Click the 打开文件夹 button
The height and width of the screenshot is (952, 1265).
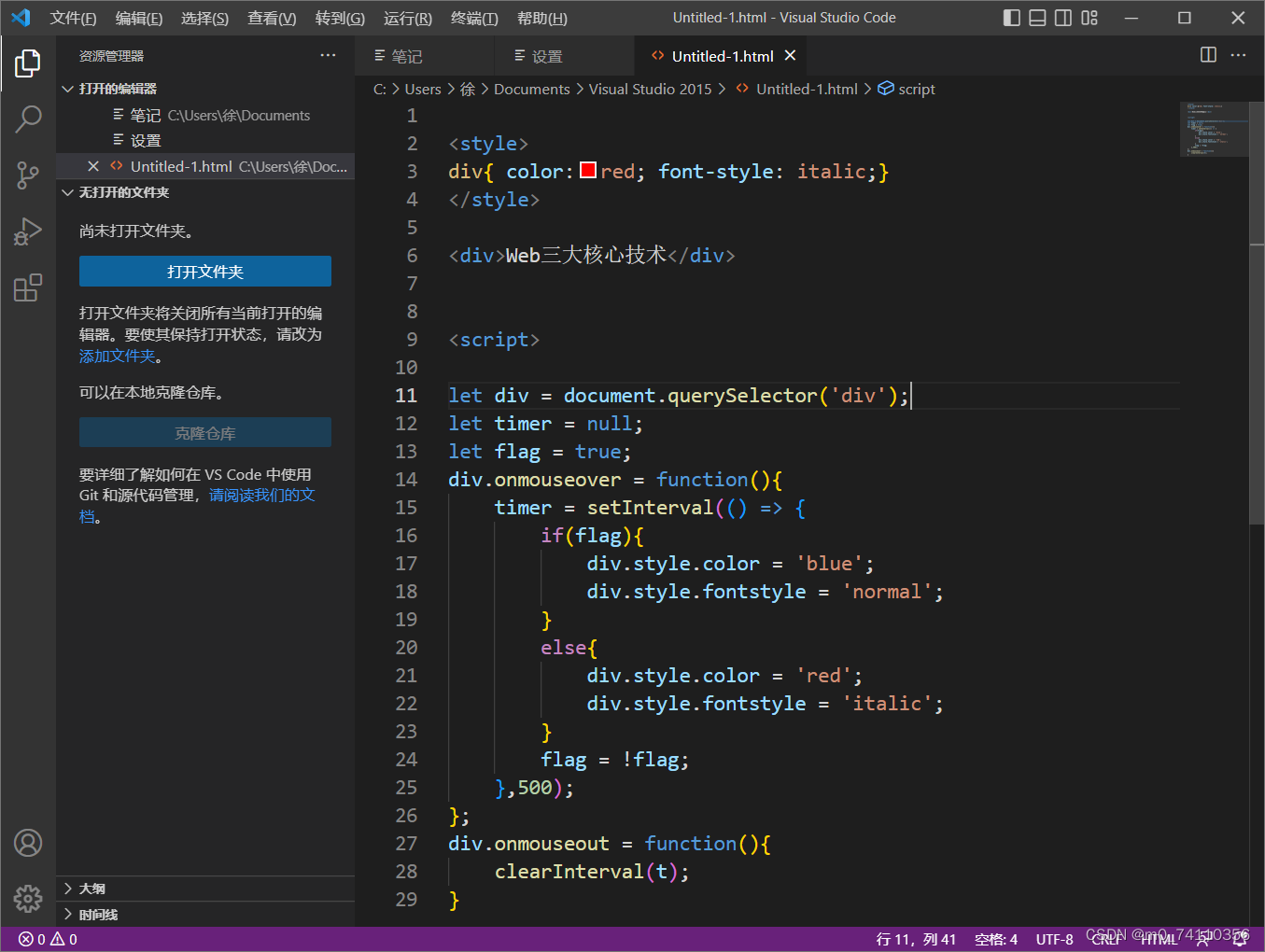pos(205,272)
